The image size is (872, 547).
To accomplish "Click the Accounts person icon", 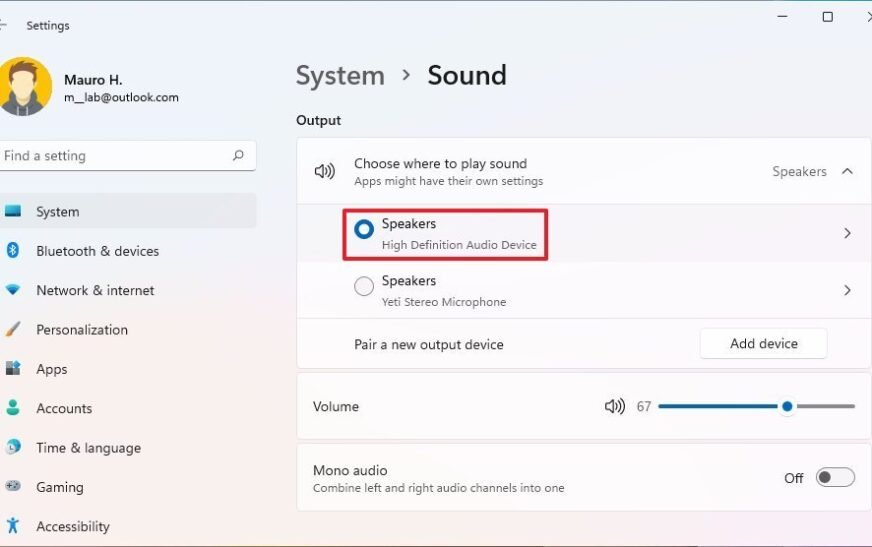I will 13,407.
